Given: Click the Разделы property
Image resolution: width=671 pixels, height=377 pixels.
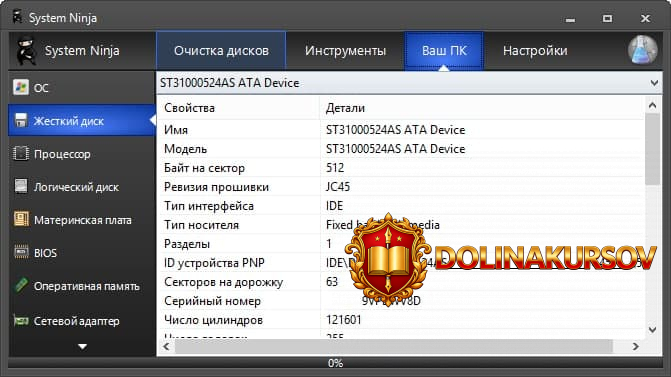Looking at the screenshot, I should point(187,244).
